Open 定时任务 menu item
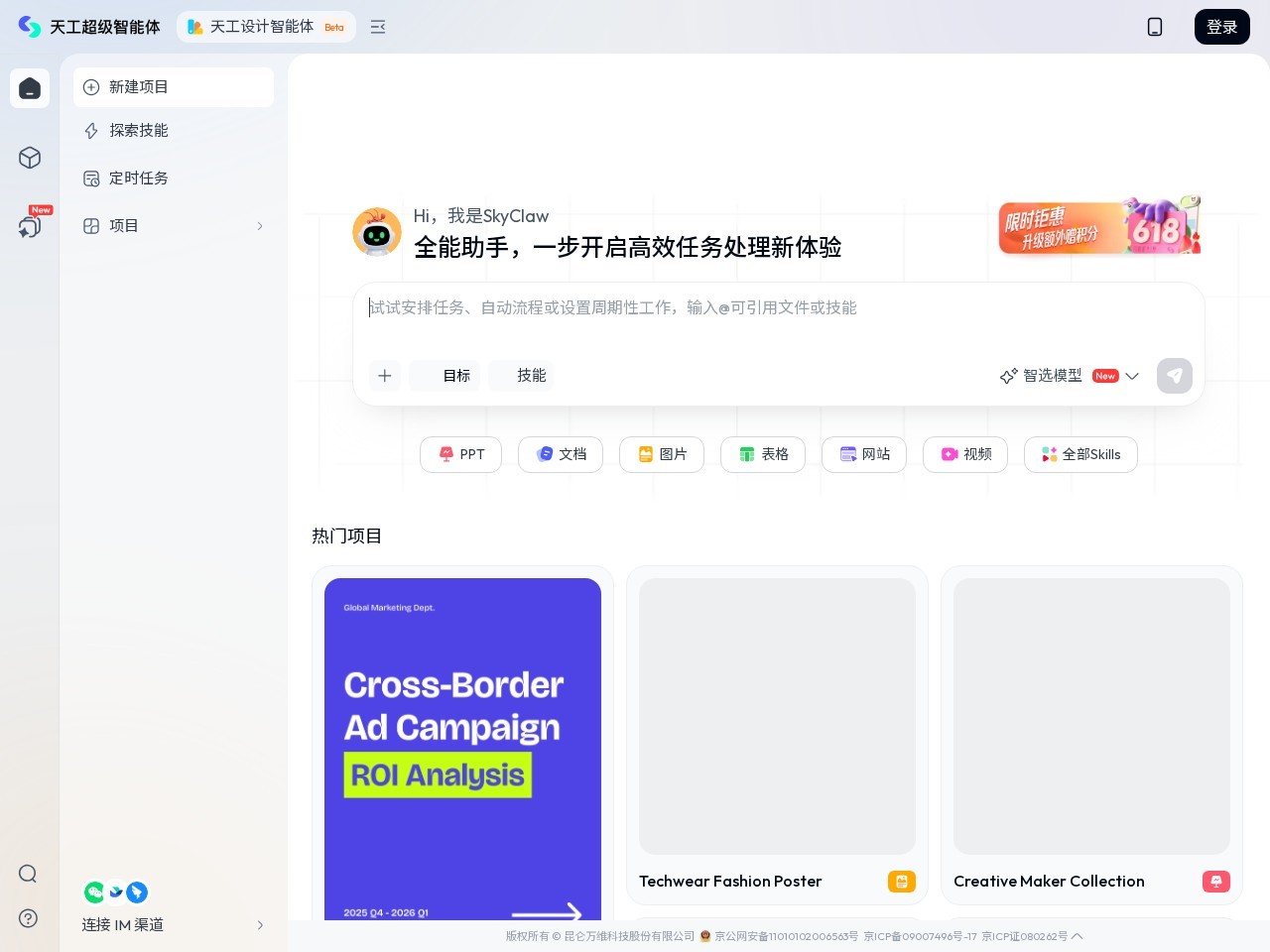The width and height of the screenshot is (1270, 952). [x=174, y=178]
